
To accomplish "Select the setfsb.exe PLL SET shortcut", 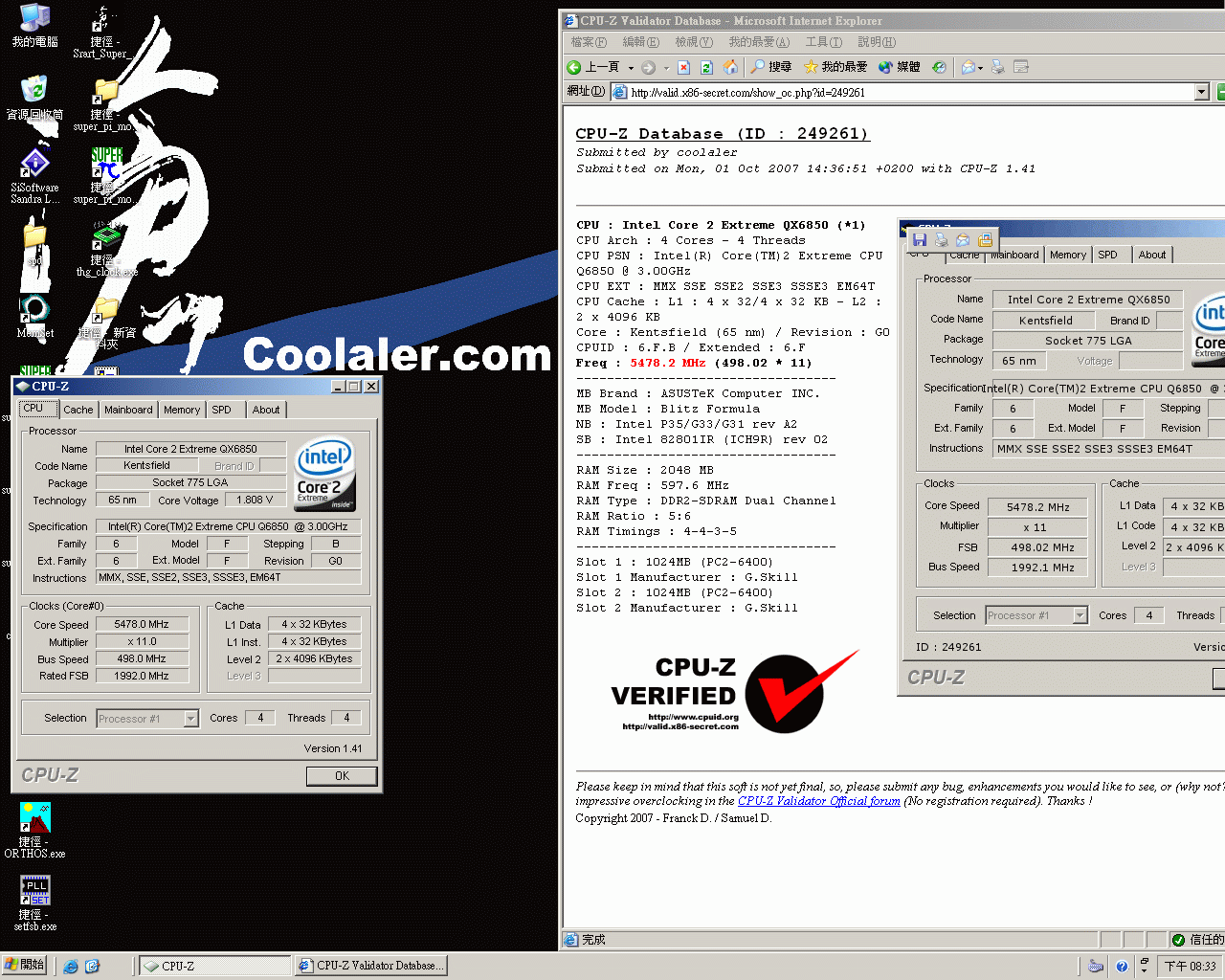I will 34,902.
